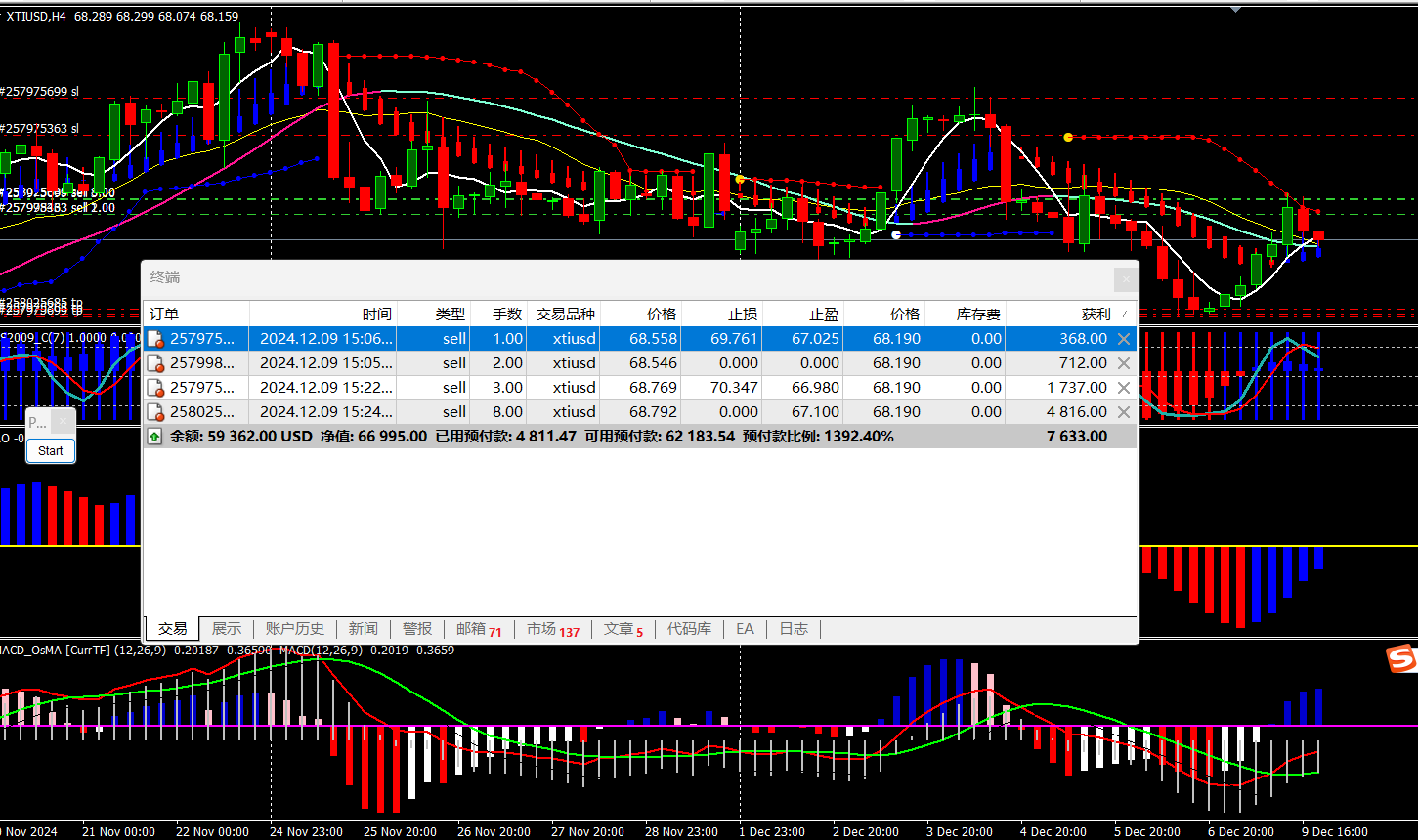Screen dimensions: 1418x840
Task: Sort by the 止损 column header
Action: (x=721, y=314)
